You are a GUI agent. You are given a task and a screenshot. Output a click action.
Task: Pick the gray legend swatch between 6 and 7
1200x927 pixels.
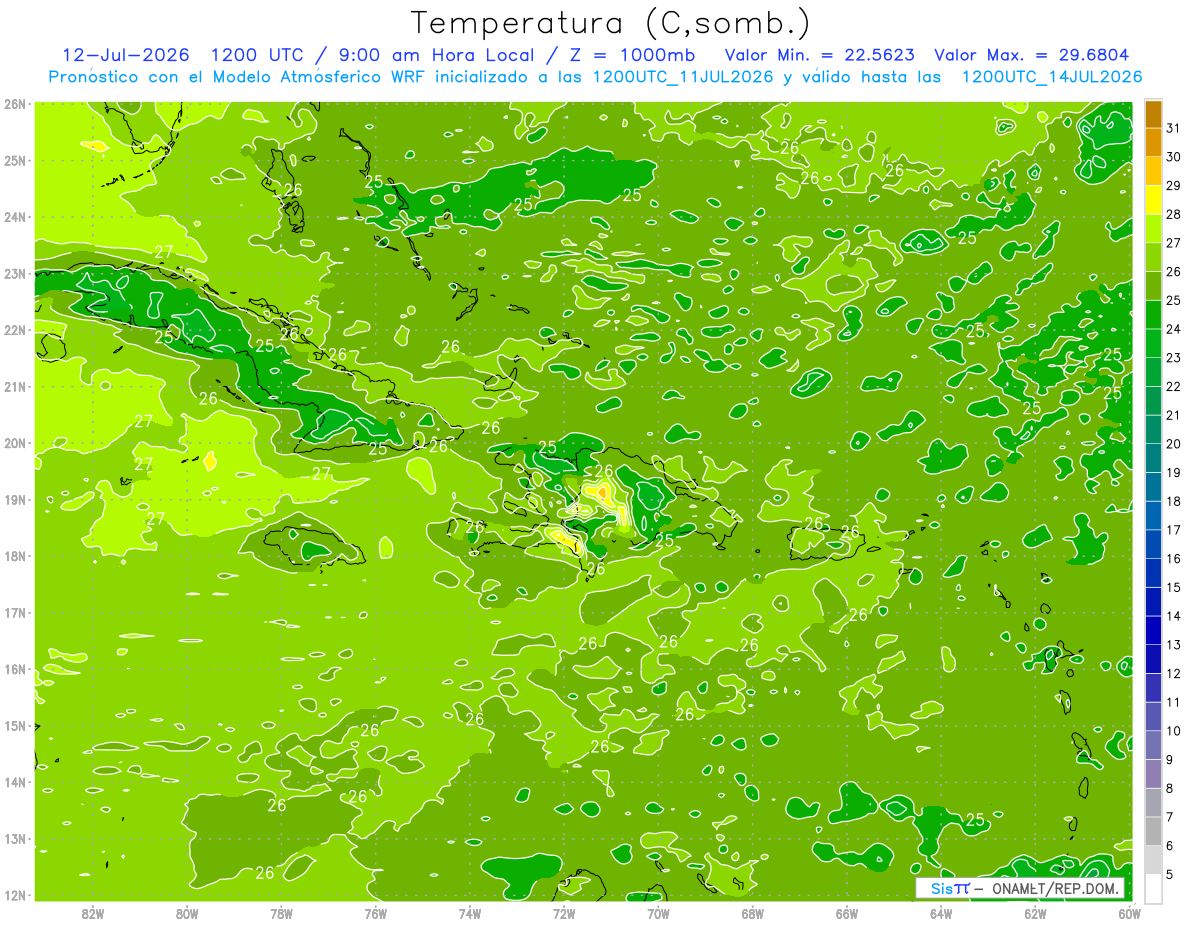(x=1153, y=831)
